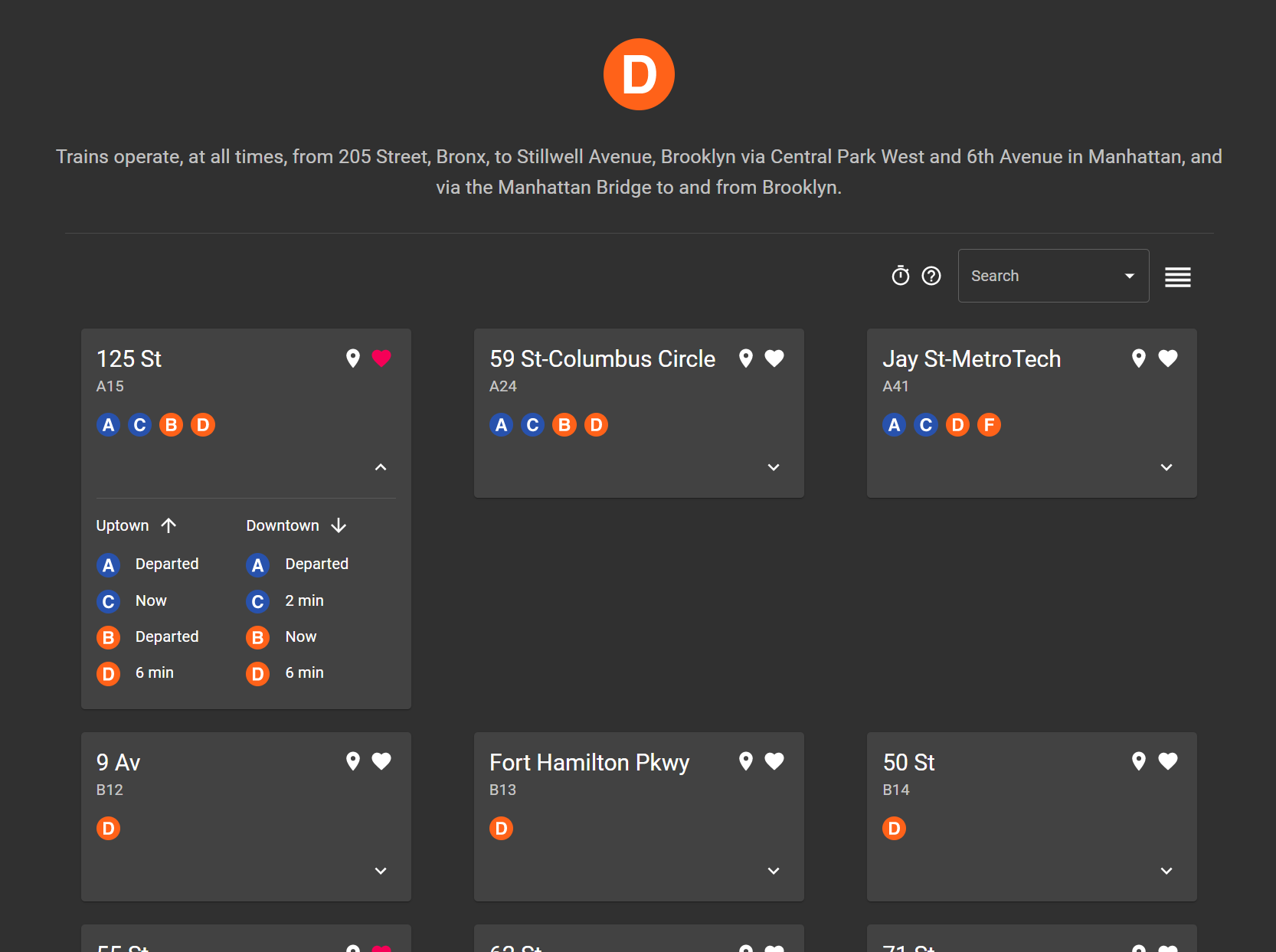Viewport: 1276px width, 952px height.
Task: Open the 59 St-Columbus Circle station title
Action: point(603,359)
